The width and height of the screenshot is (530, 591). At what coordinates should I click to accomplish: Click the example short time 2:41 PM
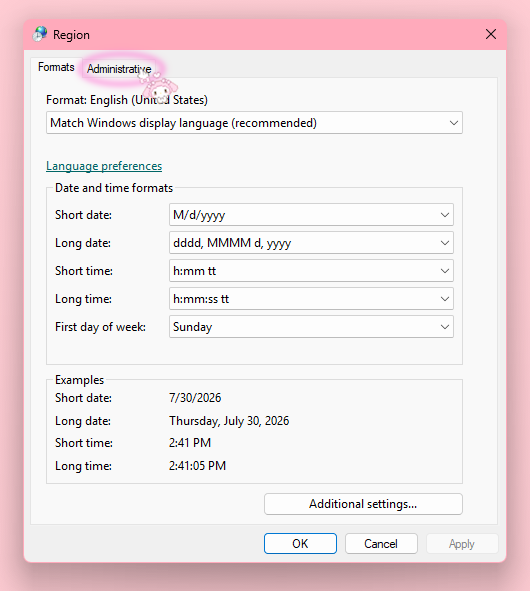point(190,442)
